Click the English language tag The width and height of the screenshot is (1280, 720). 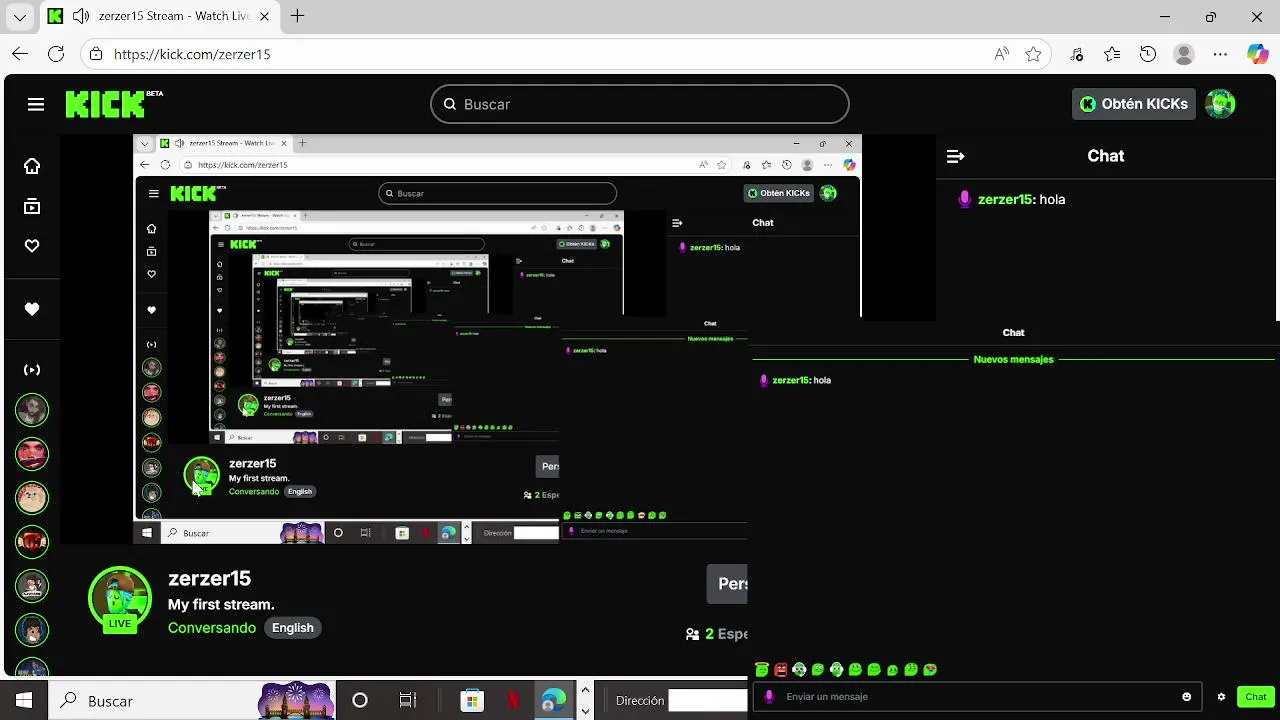coord(293,628)
